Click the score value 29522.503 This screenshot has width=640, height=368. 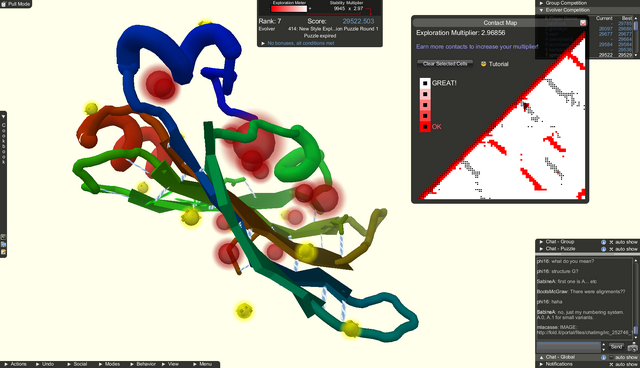tap(358, 21)
